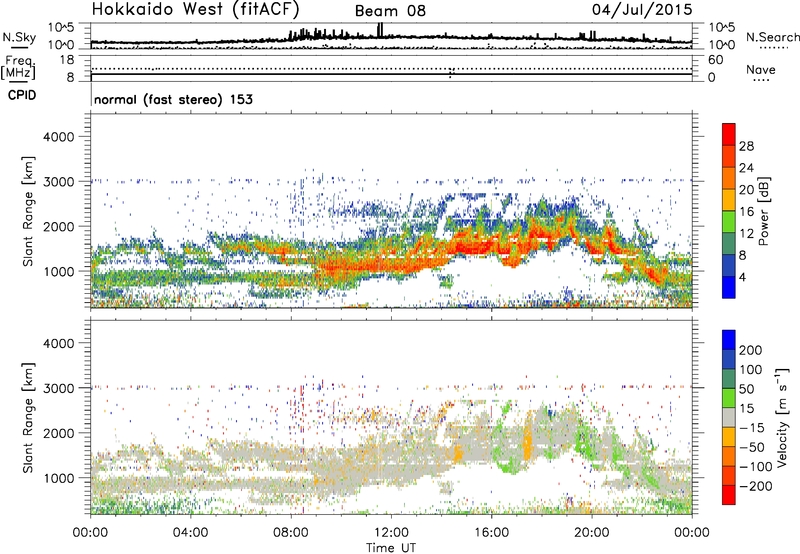The width and height of the screenshot is (800, 554).
Task: Click the '2000' tick on power panel
Action: click(x=58, y=226)
